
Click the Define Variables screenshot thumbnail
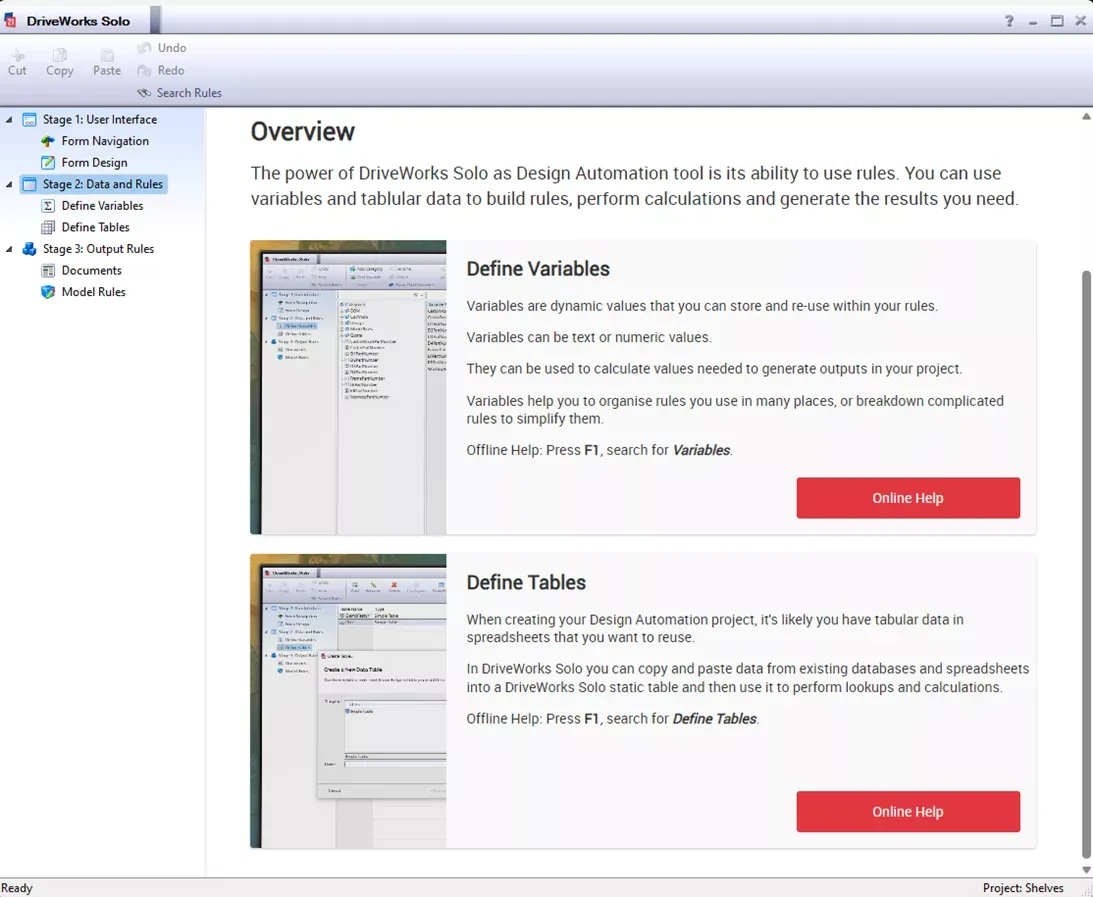coord(349,388)
